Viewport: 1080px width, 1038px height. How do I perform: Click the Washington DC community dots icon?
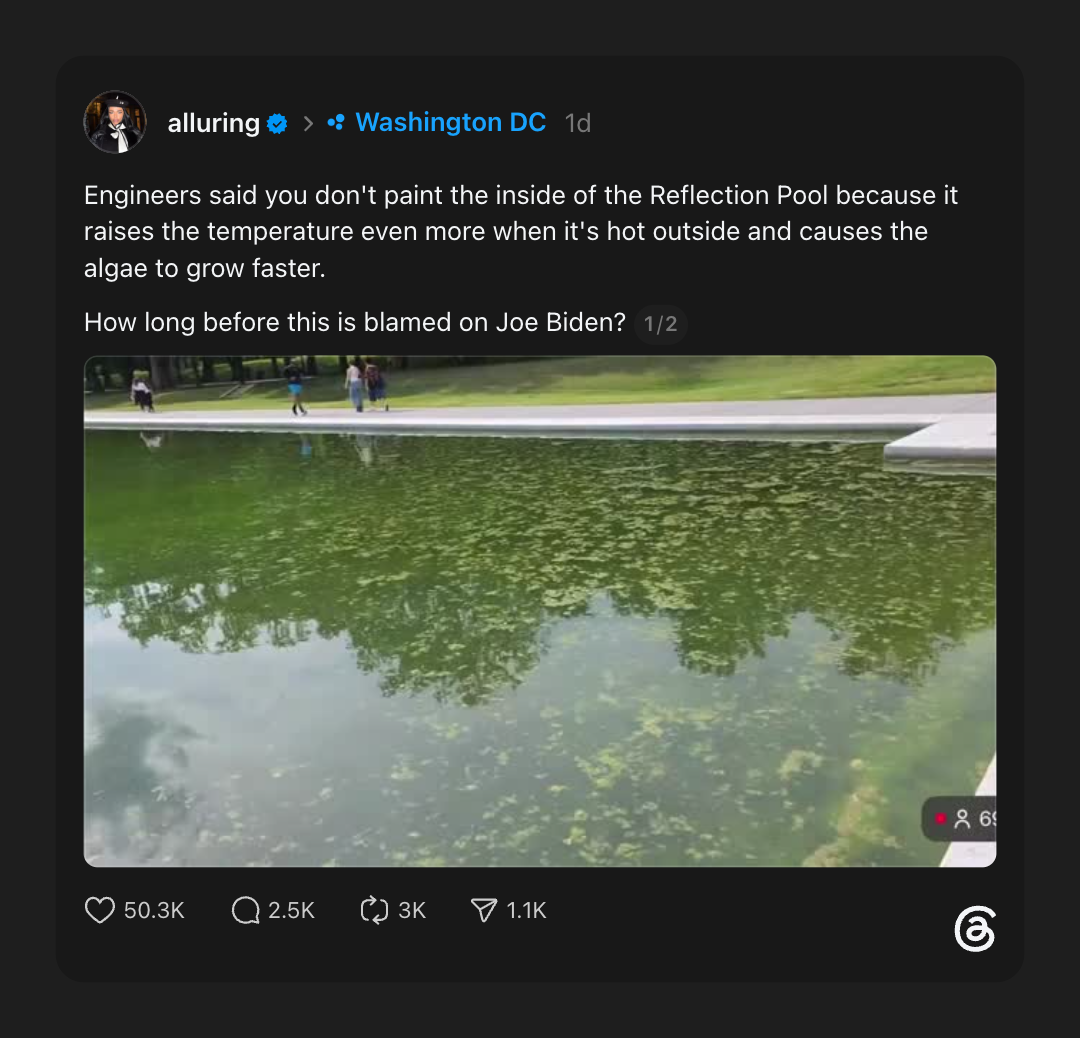(336, 123)
